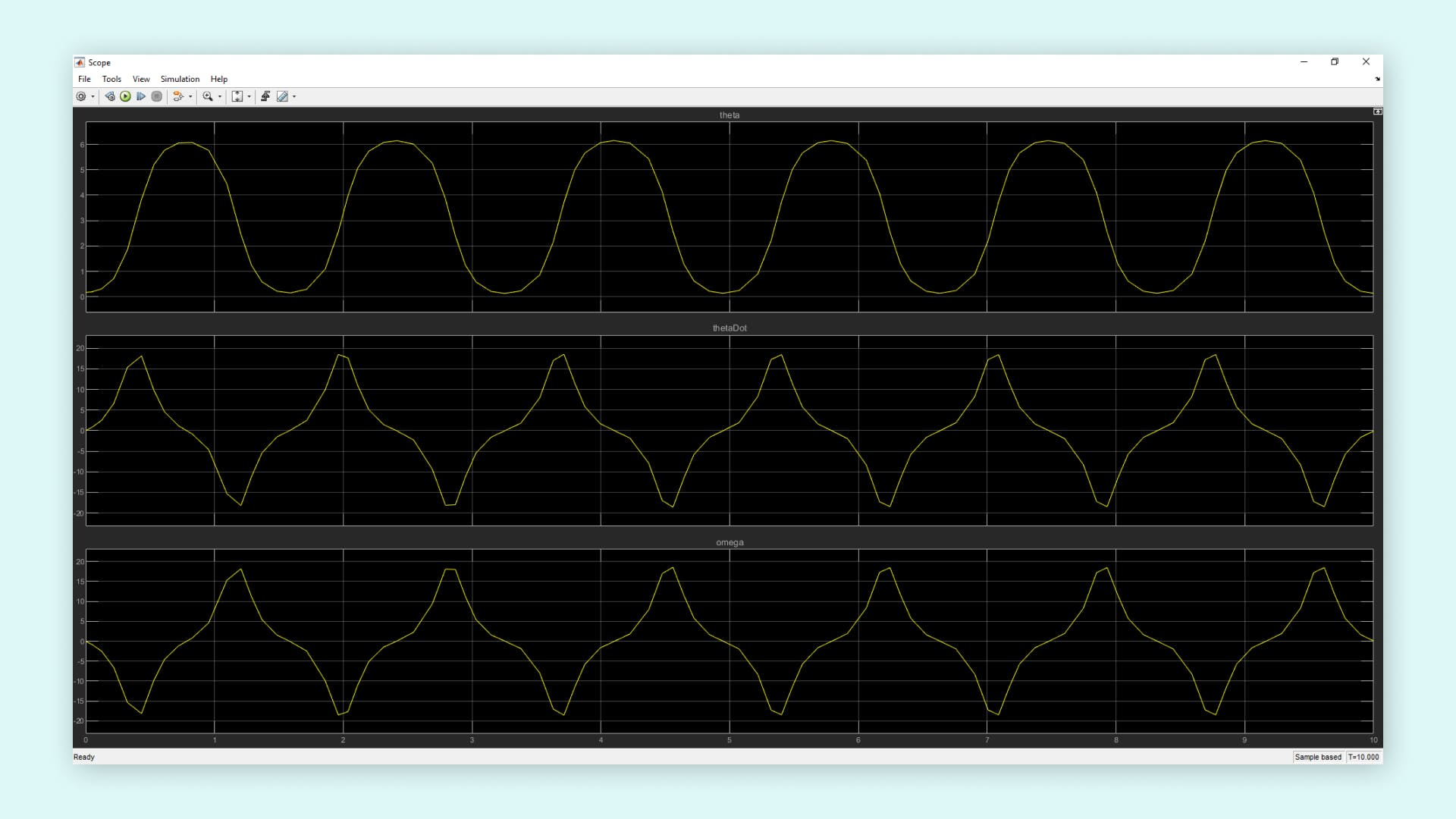Click the Stop simulation button
Image resolution: width=1456 pixels, height=819 pixels.
pos(157,96)
